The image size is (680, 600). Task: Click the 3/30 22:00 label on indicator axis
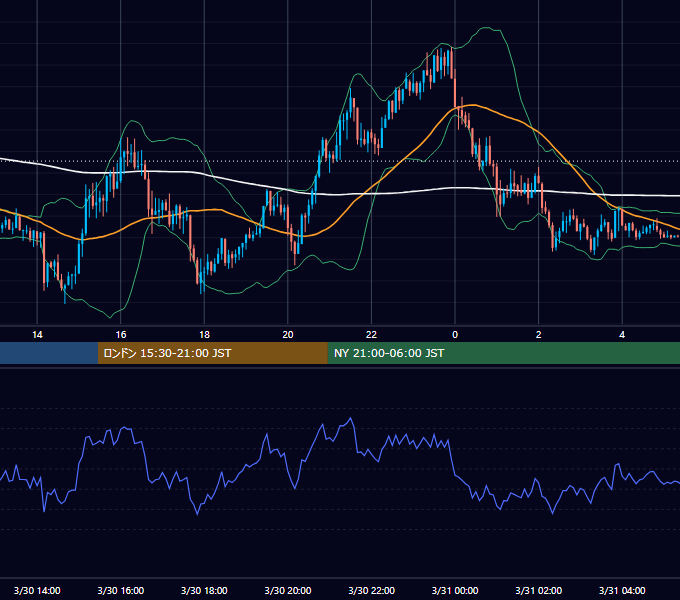(x=371, y=590)
